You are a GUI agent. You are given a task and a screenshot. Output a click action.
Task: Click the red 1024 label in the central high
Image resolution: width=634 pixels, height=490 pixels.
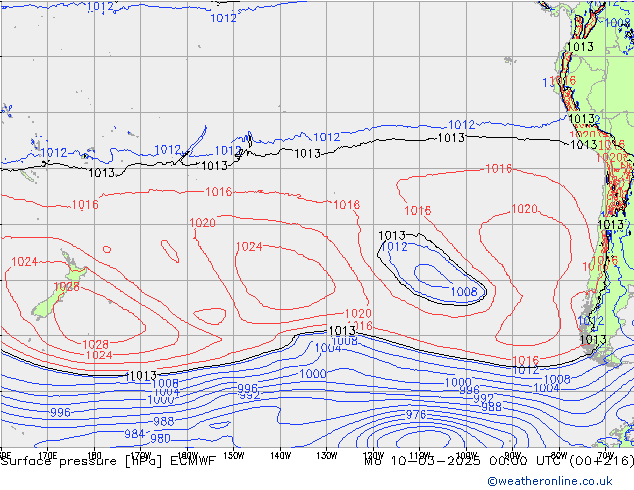pyautogui.click(x=249, y=247)
